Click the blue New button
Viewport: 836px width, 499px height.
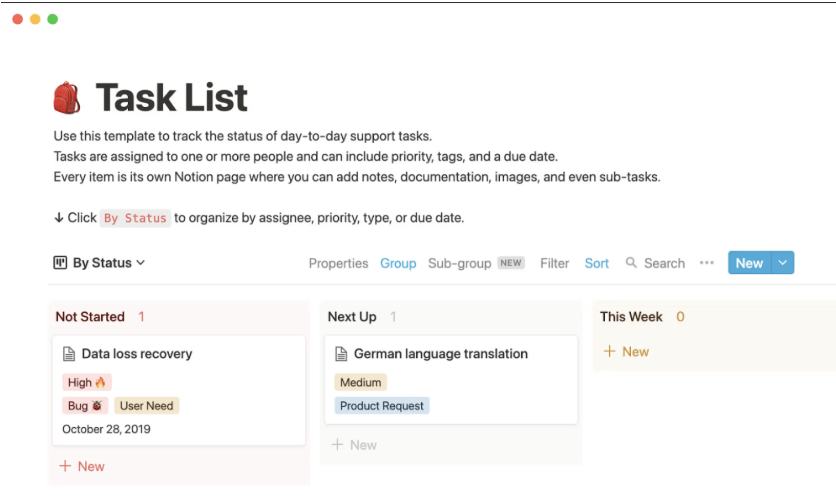(x=749, y=263)
